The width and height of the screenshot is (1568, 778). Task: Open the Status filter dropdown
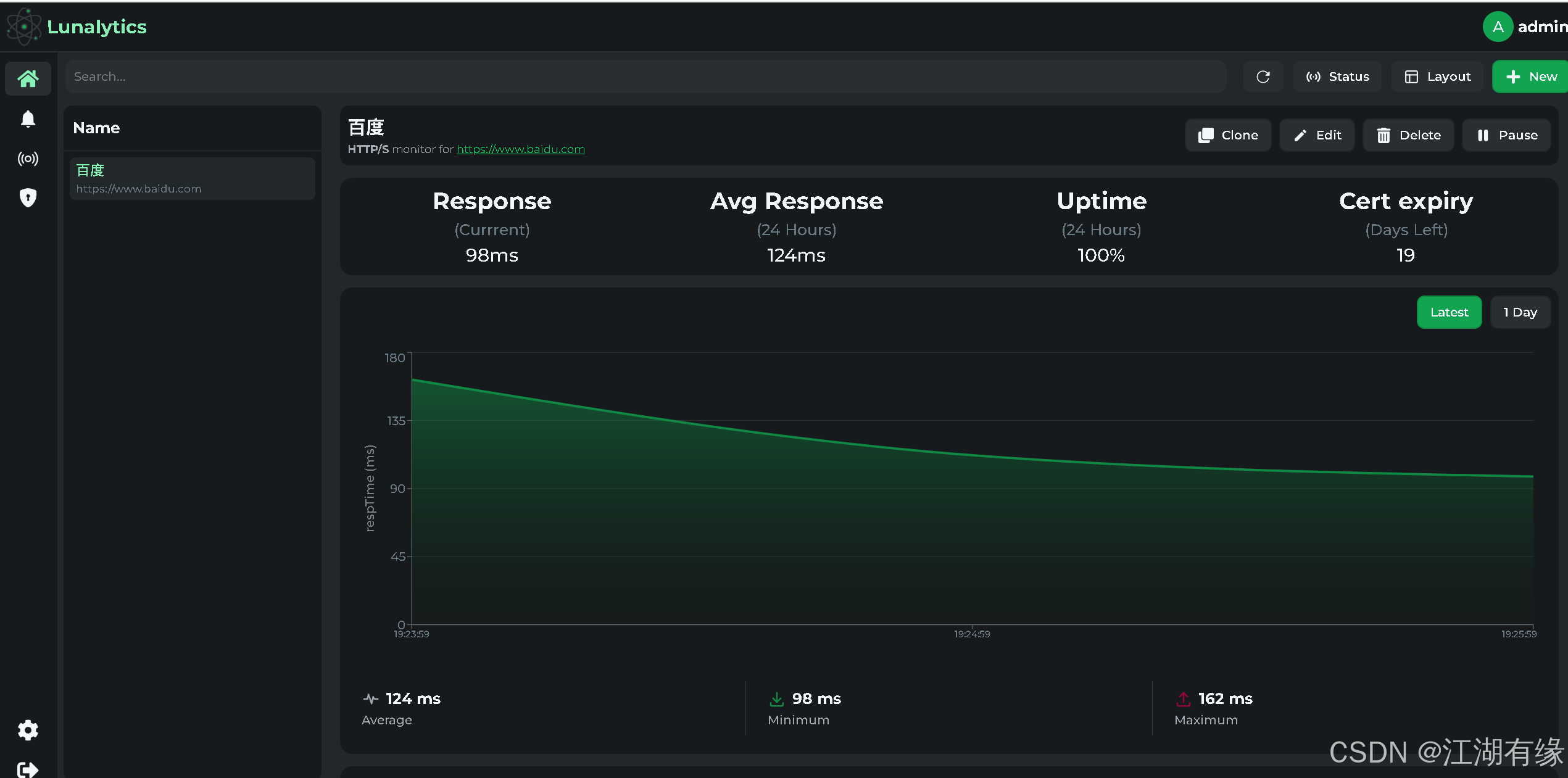click(1337, 77)
